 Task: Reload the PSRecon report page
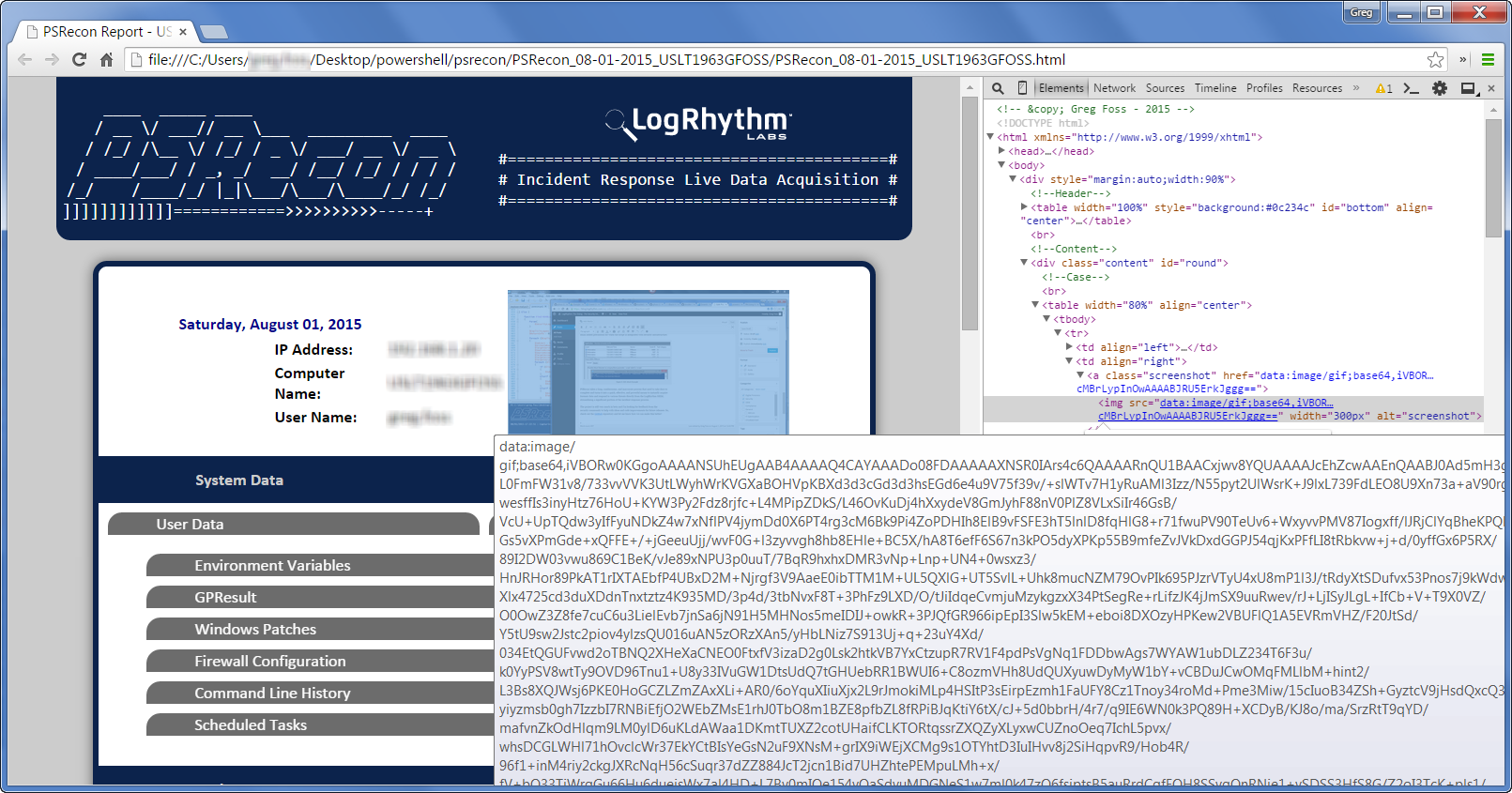point(80,60)
